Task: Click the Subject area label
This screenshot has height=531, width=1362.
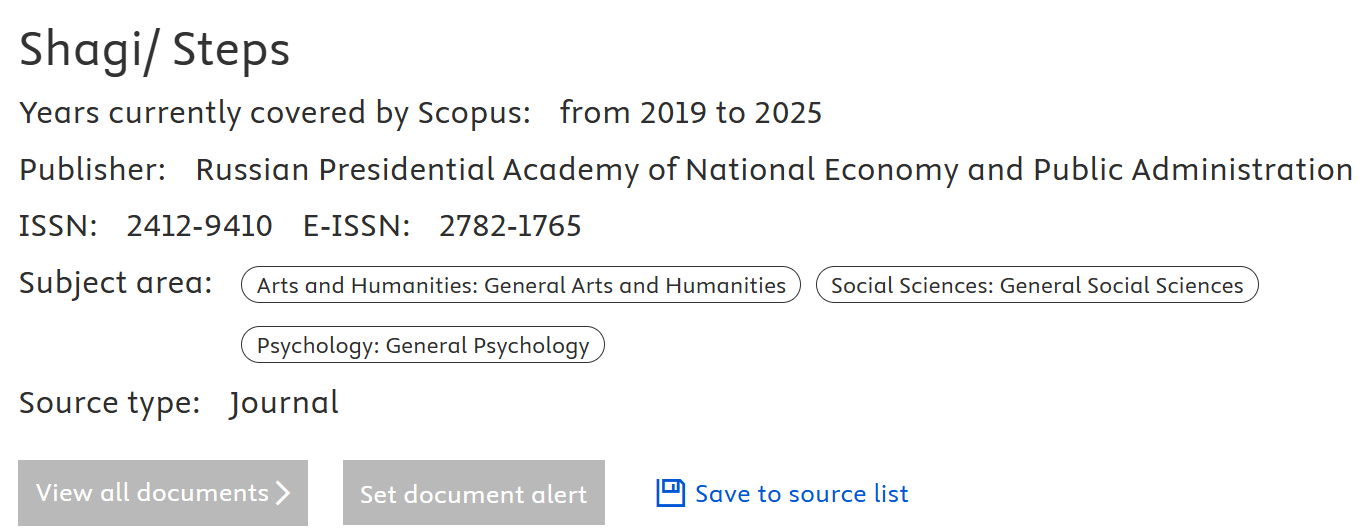Action: pos(116,283)
